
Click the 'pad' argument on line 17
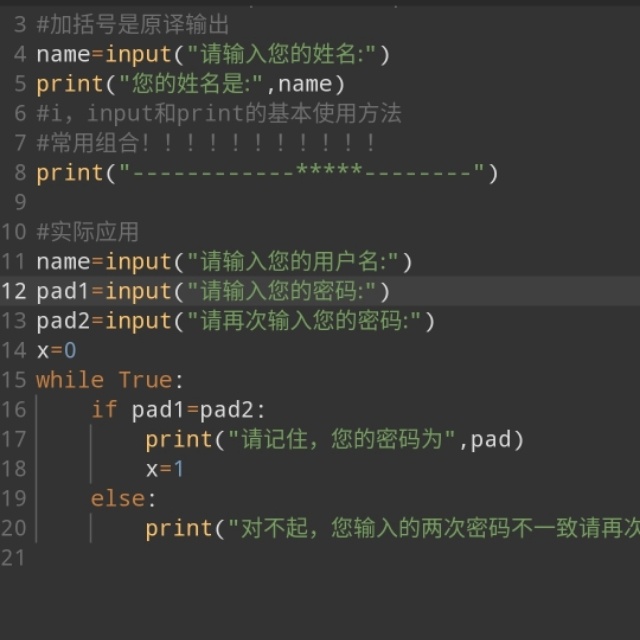(x=490, y=439)
